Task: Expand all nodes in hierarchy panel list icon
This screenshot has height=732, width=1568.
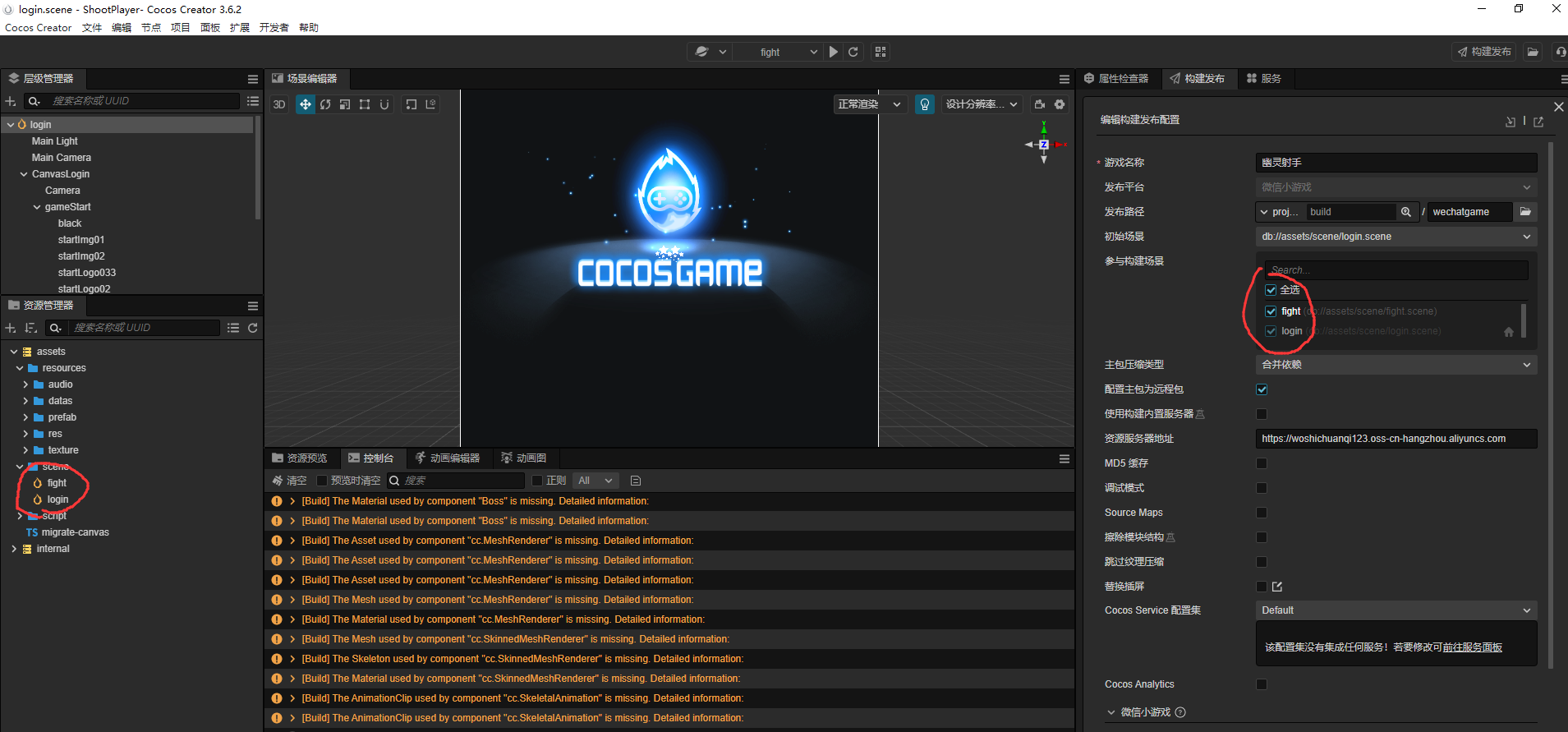Action: (x=253, y=101)
